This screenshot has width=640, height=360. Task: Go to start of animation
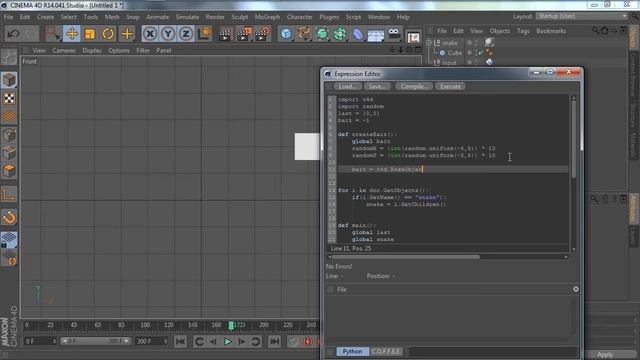[x=180, y=342]
